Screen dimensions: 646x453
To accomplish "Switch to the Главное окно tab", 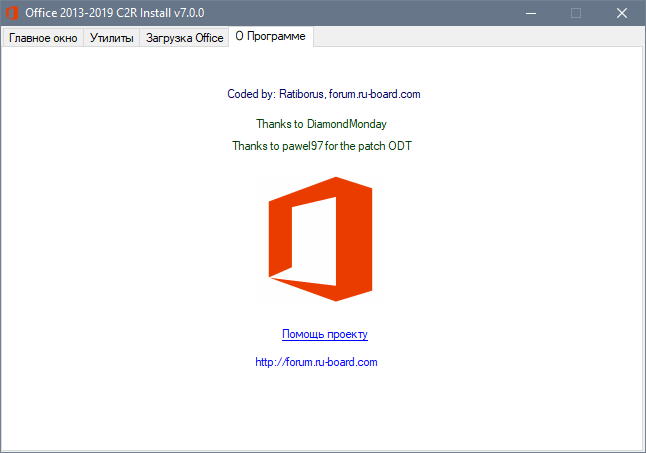I will (x=42, y=38).
